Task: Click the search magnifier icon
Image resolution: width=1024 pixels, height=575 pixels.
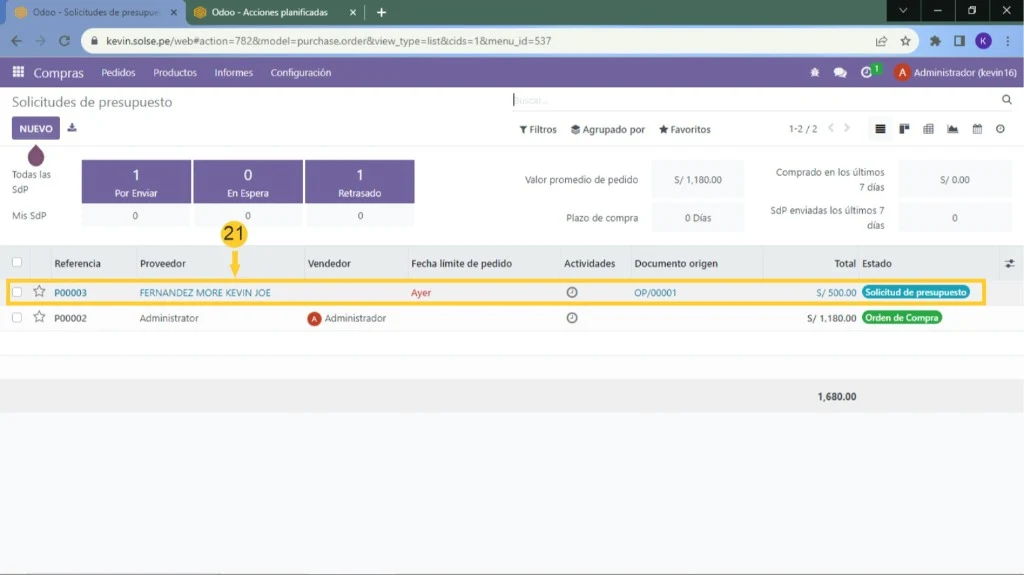Action: point(1006,100)
